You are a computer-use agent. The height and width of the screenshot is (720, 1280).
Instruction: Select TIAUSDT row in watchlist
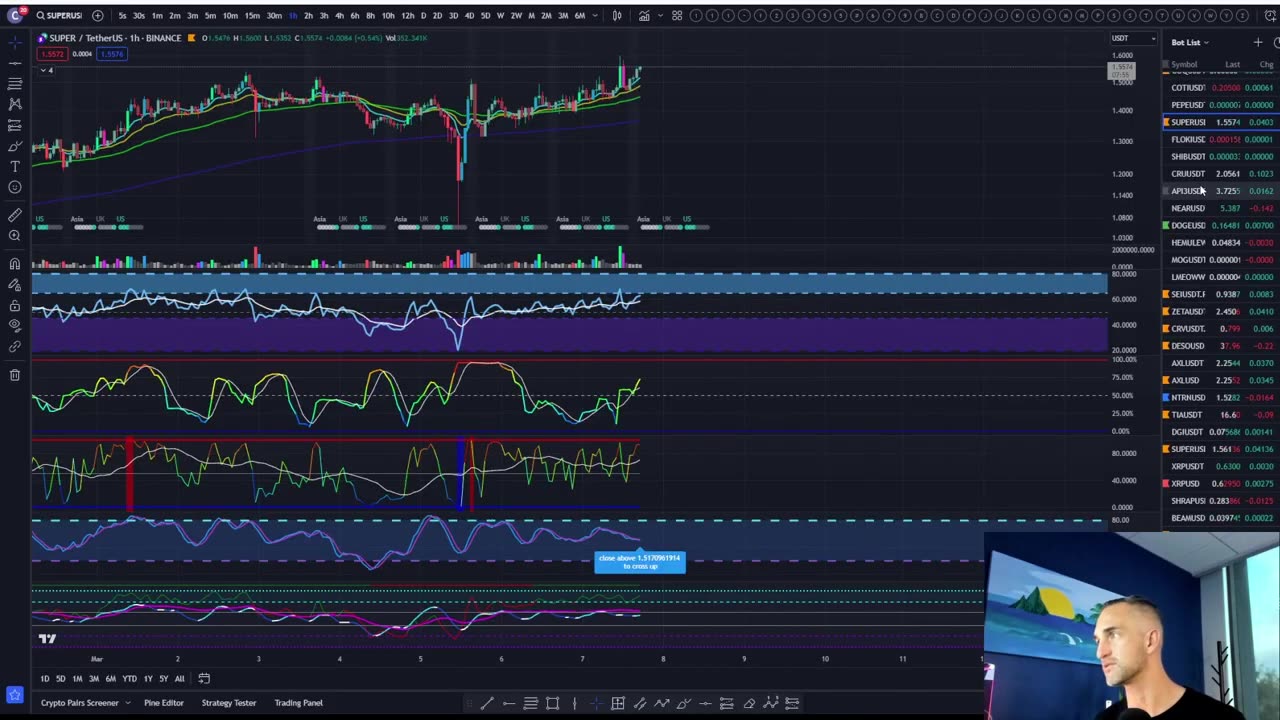(x=1220, y=414)
